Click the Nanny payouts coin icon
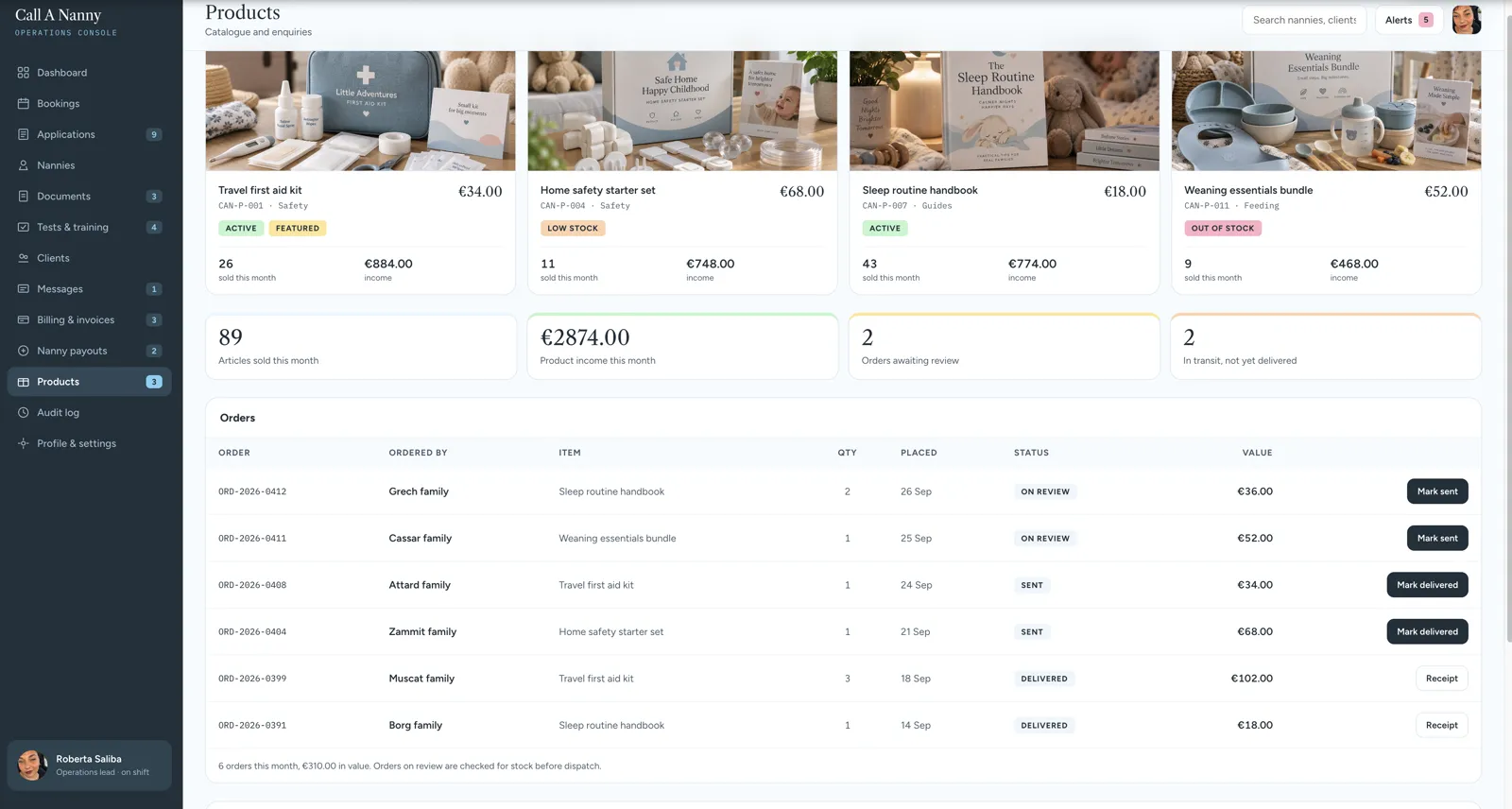 (24, 351)
